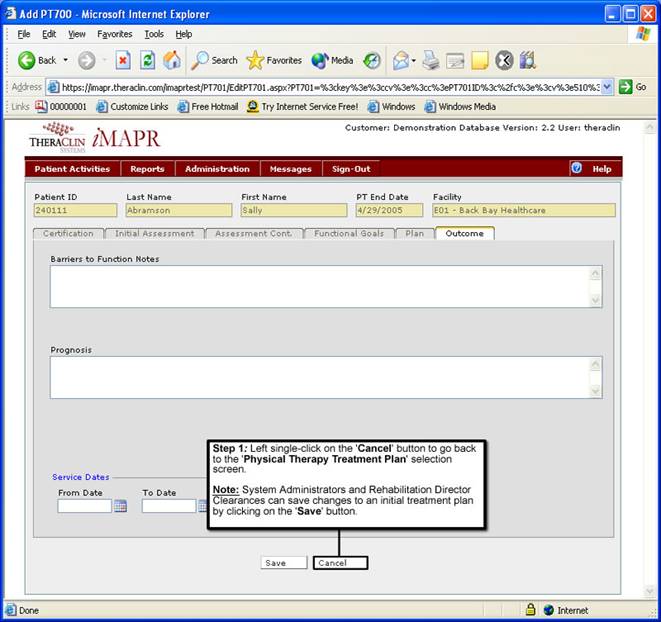This screenshot has width=661, height=622.
Task: Click the To Date input field
Action: pyautogui.click(x=168, y=506)
